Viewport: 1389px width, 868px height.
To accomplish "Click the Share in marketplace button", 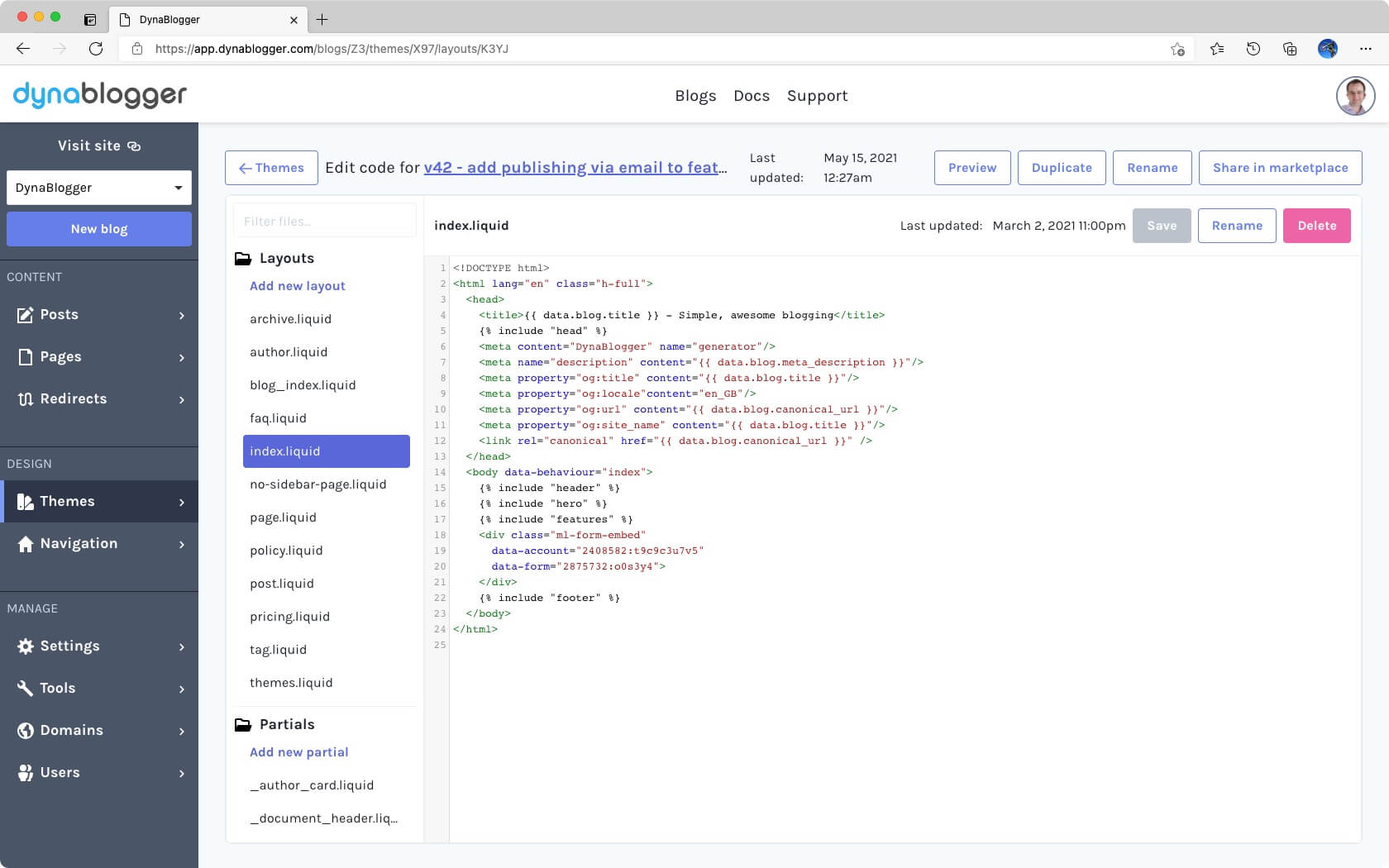I will click(1280, 168).
